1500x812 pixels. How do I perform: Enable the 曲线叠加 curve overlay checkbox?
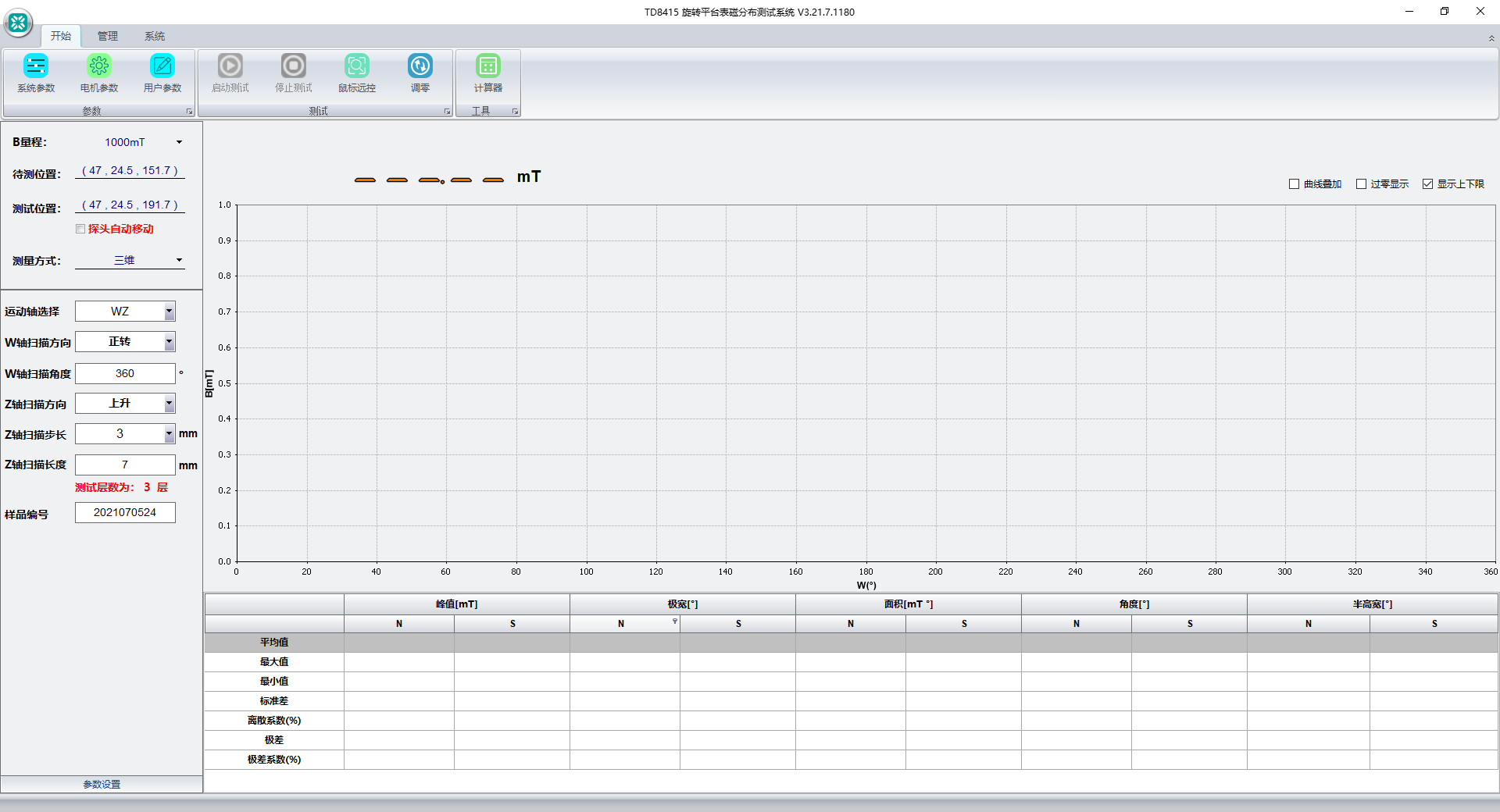(x=1294, y=184)
